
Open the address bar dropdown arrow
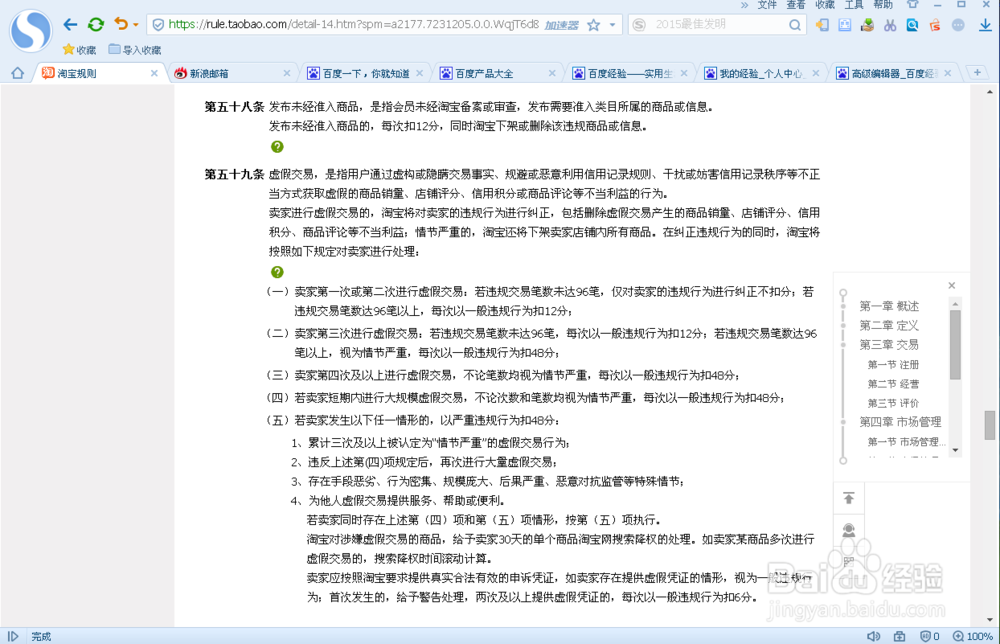[x=612, y=25]
